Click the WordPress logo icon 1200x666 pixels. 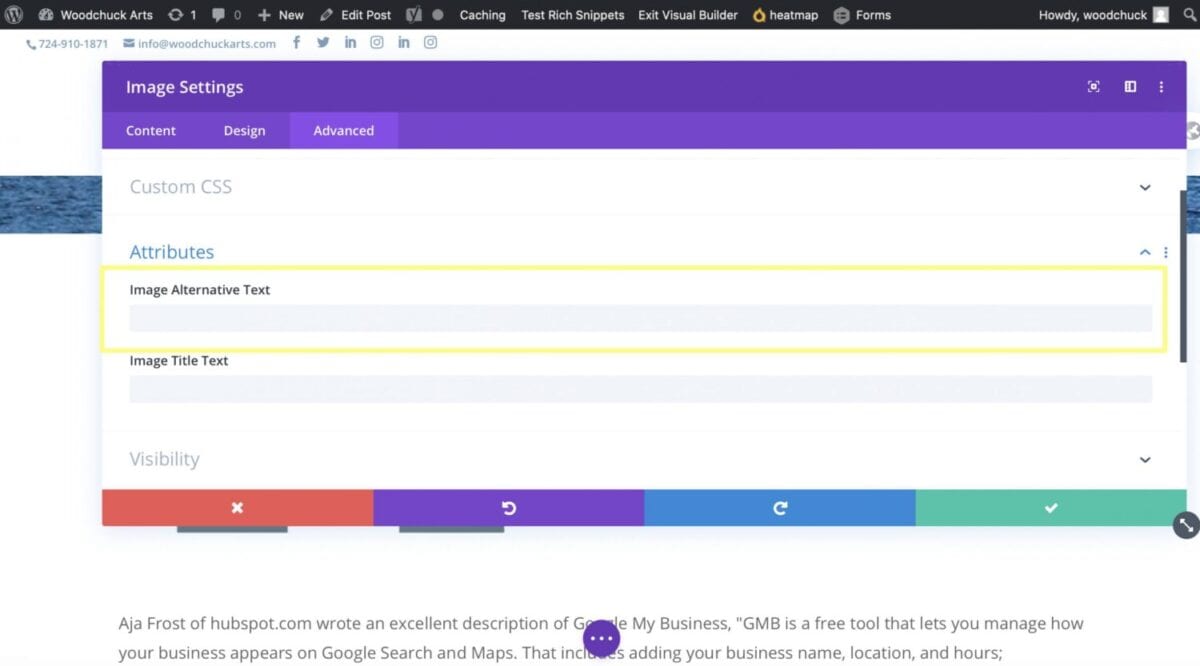[x=14, y=15]
